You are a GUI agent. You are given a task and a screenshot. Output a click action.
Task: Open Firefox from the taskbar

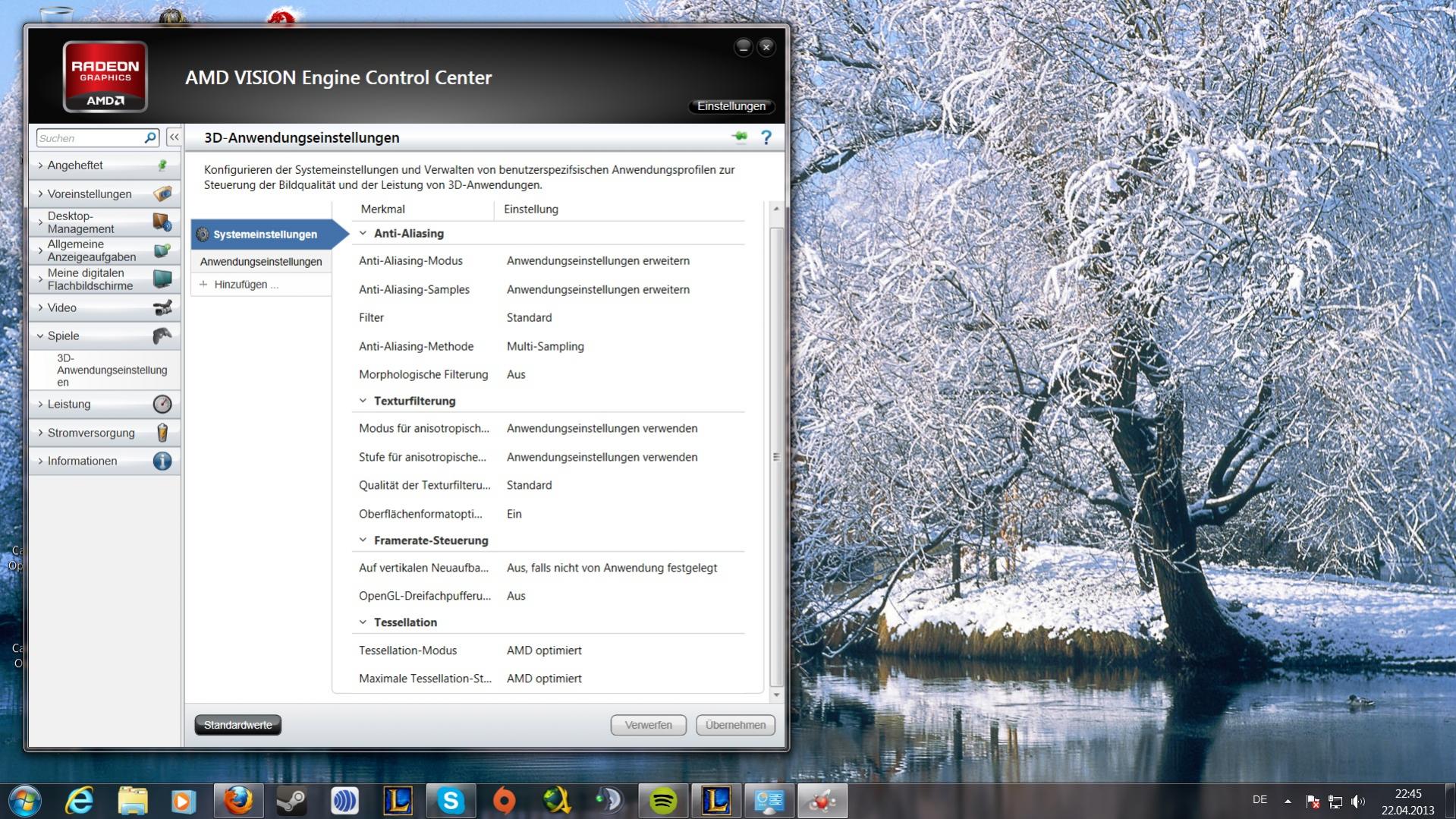[x=237, y=801]
